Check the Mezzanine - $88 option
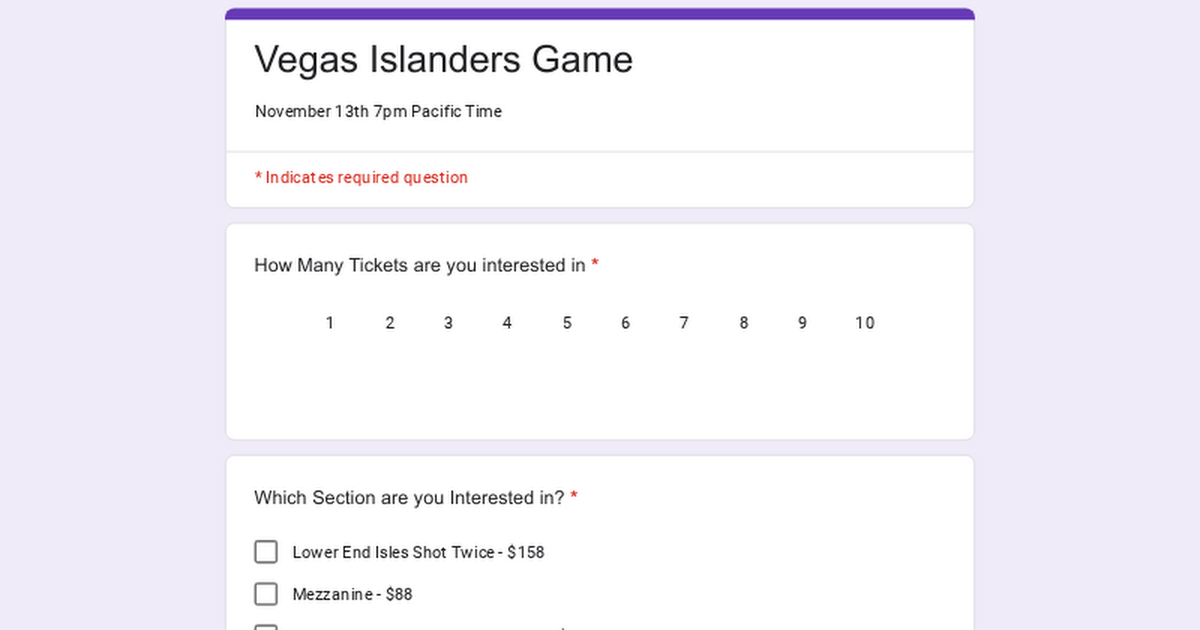 point(266,594)
